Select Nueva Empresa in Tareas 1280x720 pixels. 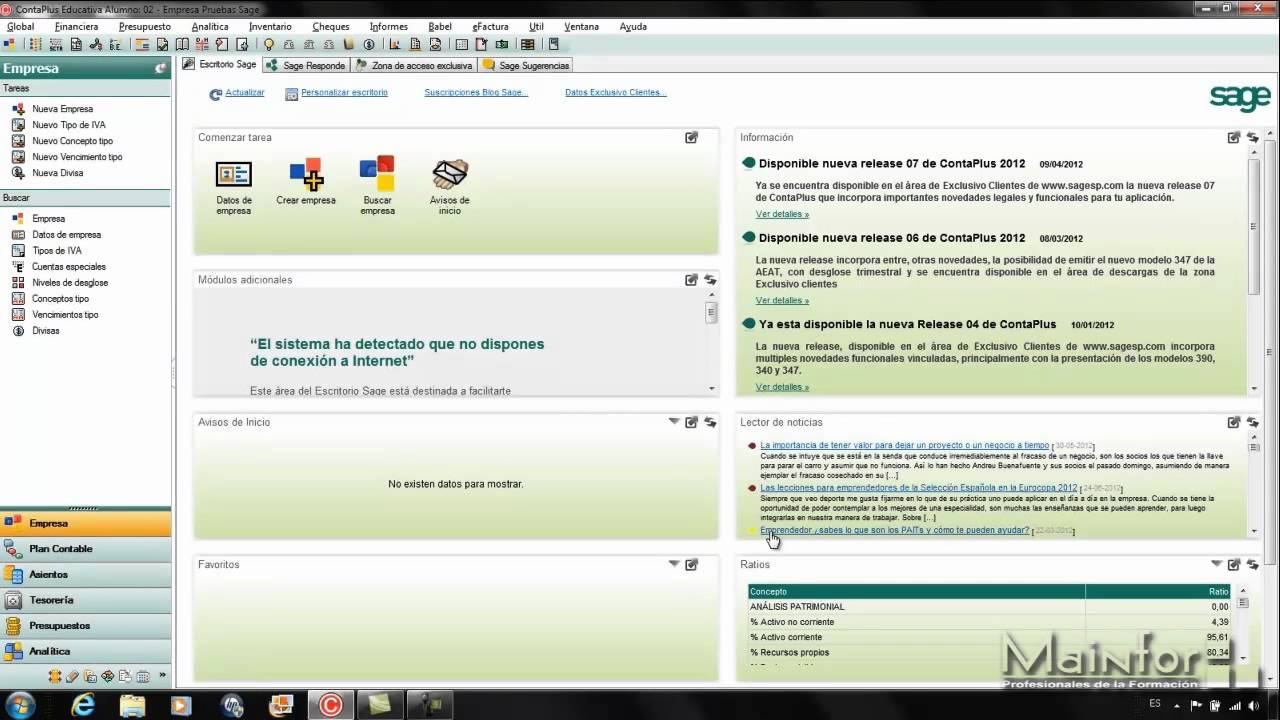[x=62, y=109]
